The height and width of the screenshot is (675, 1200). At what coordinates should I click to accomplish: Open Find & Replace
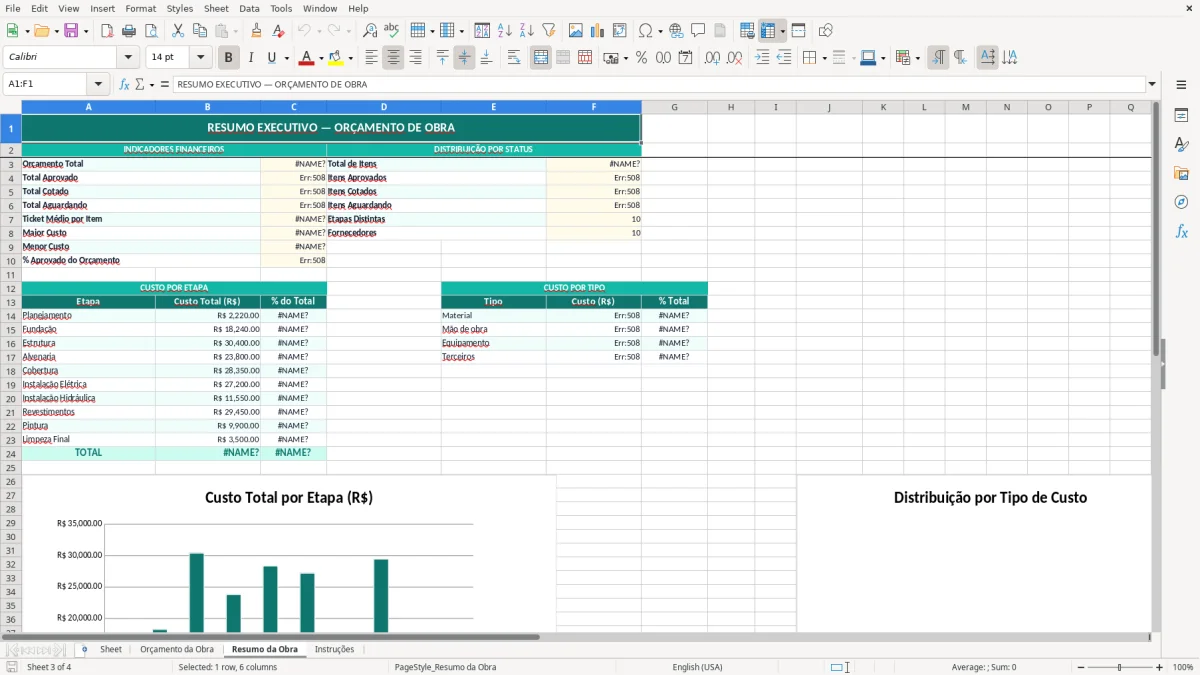click(370, 31)
